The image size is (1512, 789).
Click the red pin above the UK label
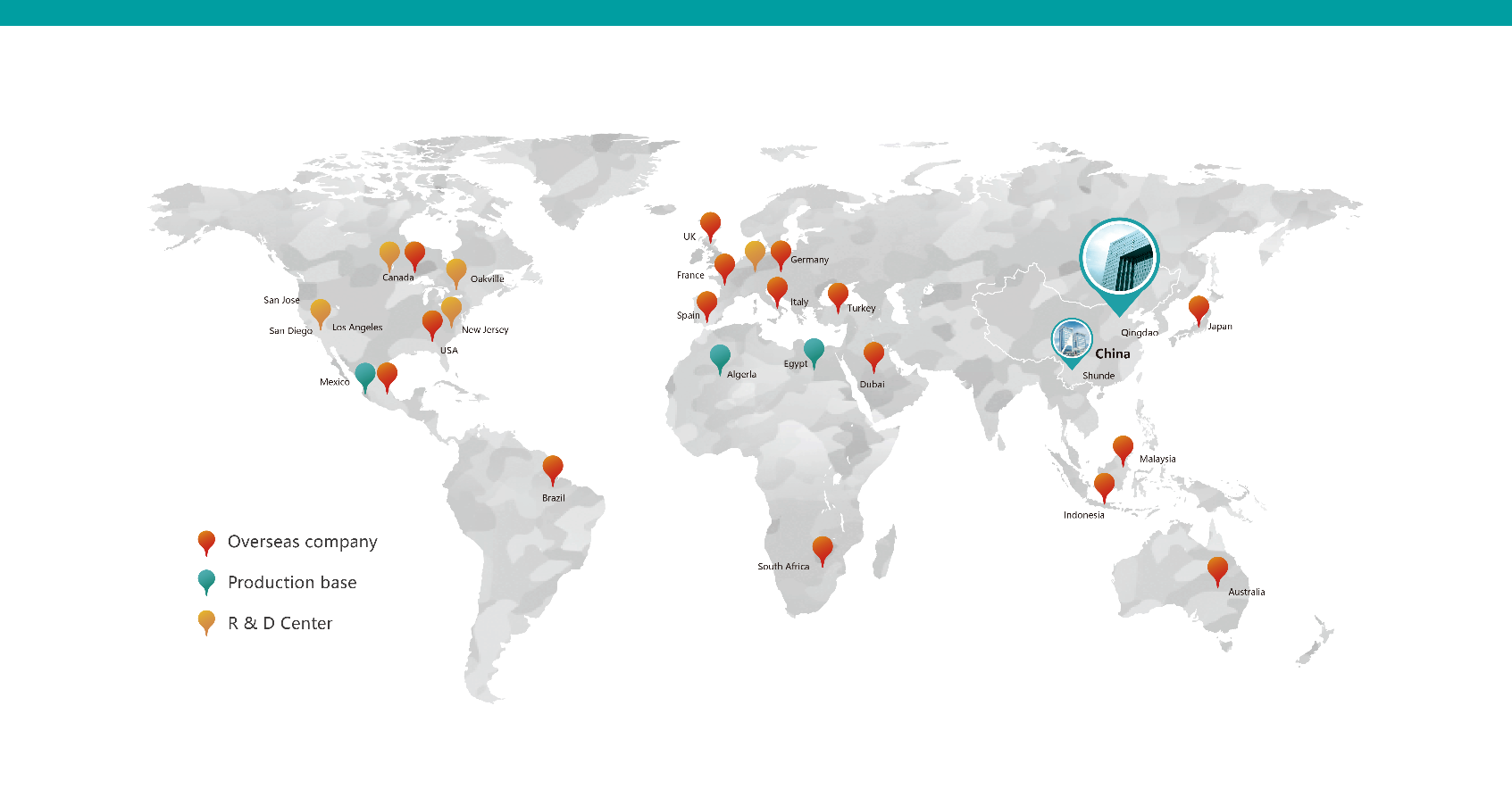tap(710, 225)
